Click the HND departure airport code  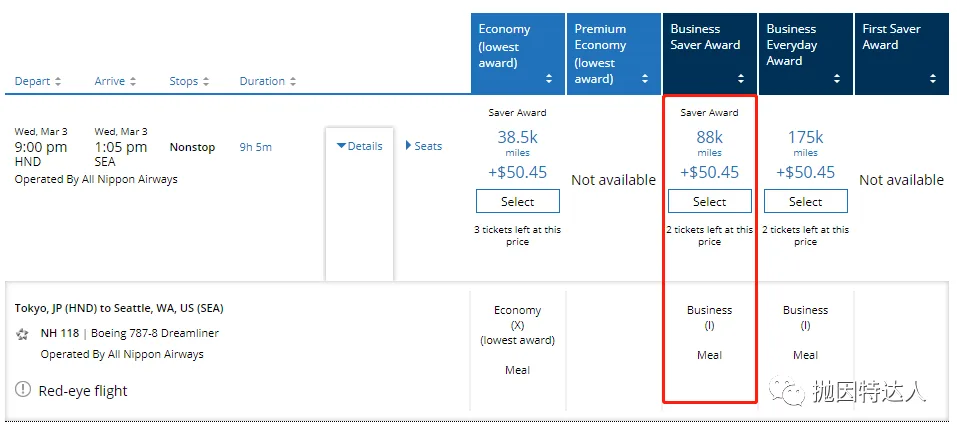click(x=27, y=162)
